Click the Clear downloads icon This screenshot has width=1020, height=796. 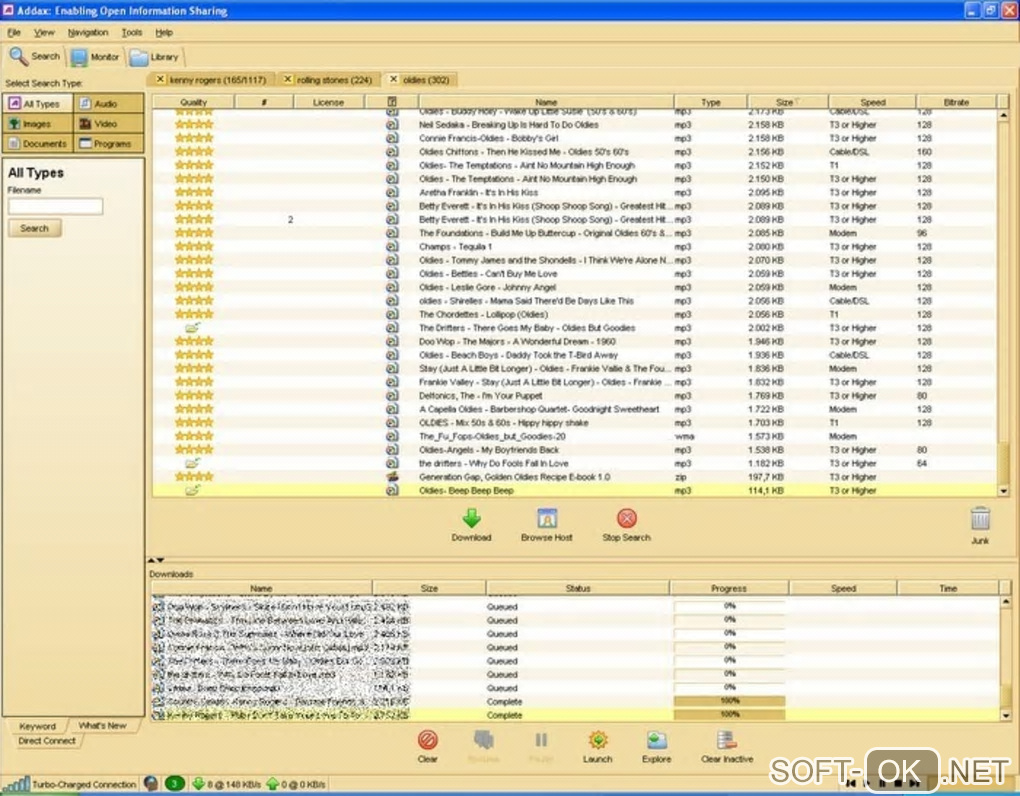(x=427, y=741)
